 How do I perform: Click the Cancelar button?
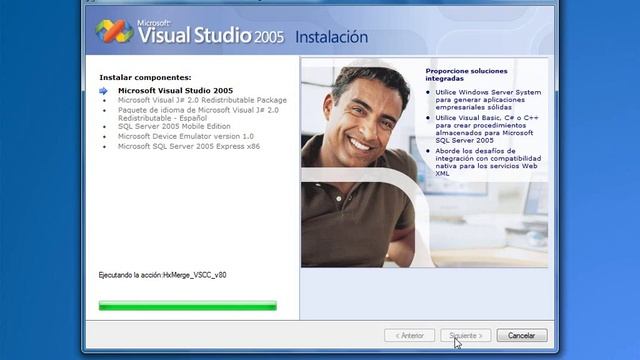[x=522, y=336]
